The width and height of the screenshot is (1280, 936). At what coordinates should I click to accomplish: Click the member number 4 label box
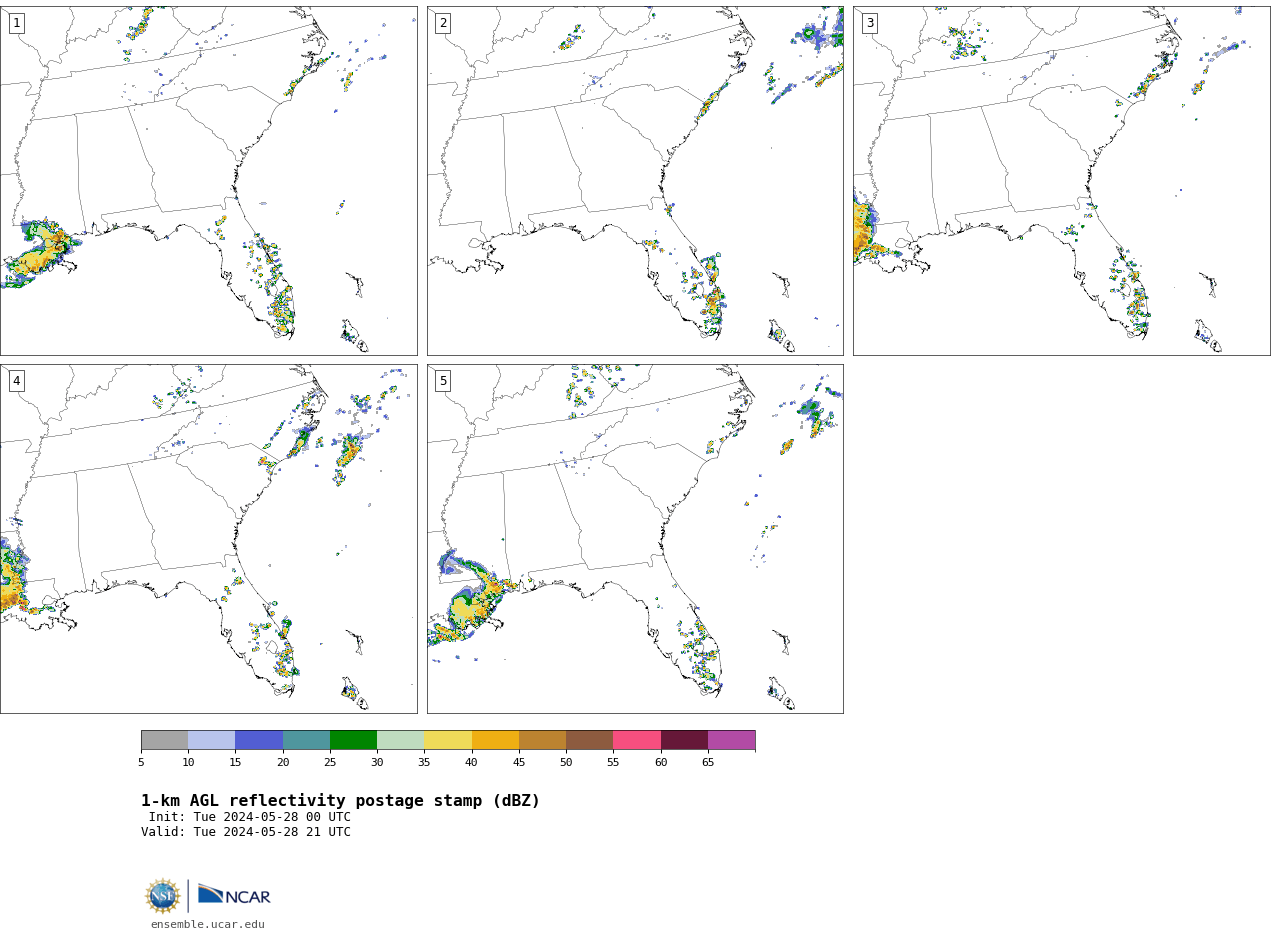[16, 381]
